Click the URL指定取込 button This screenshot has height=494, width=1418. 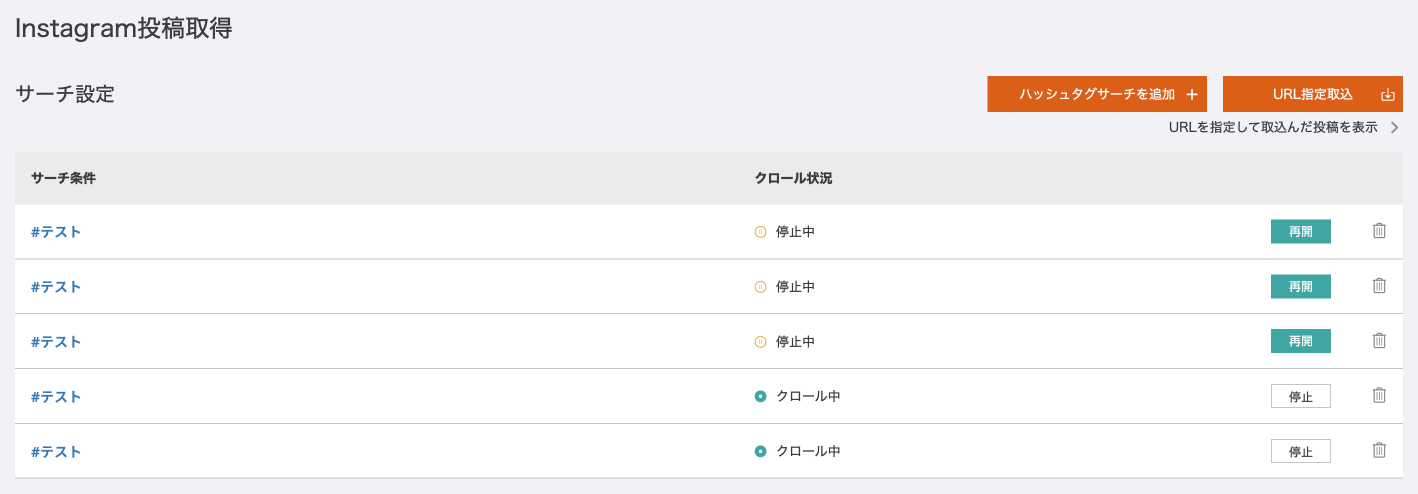[1312, 94]
